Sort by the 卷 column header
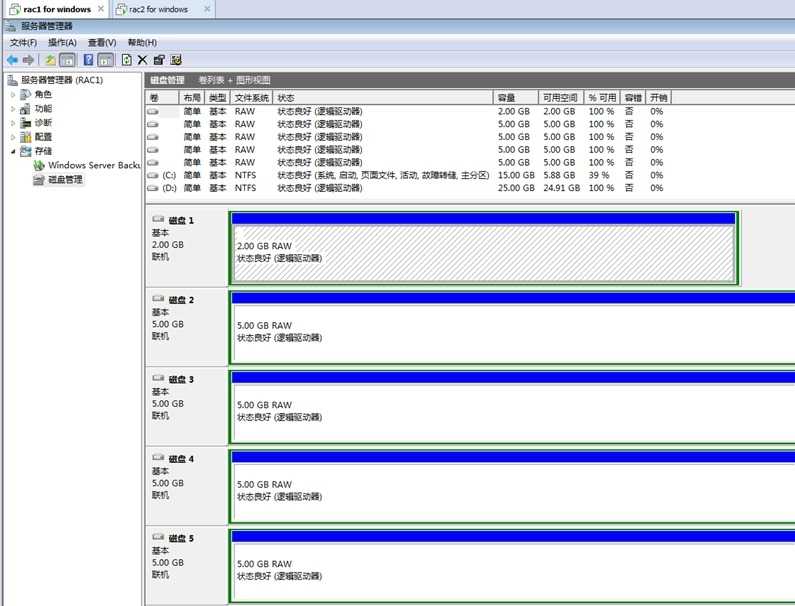 (162, 97)
